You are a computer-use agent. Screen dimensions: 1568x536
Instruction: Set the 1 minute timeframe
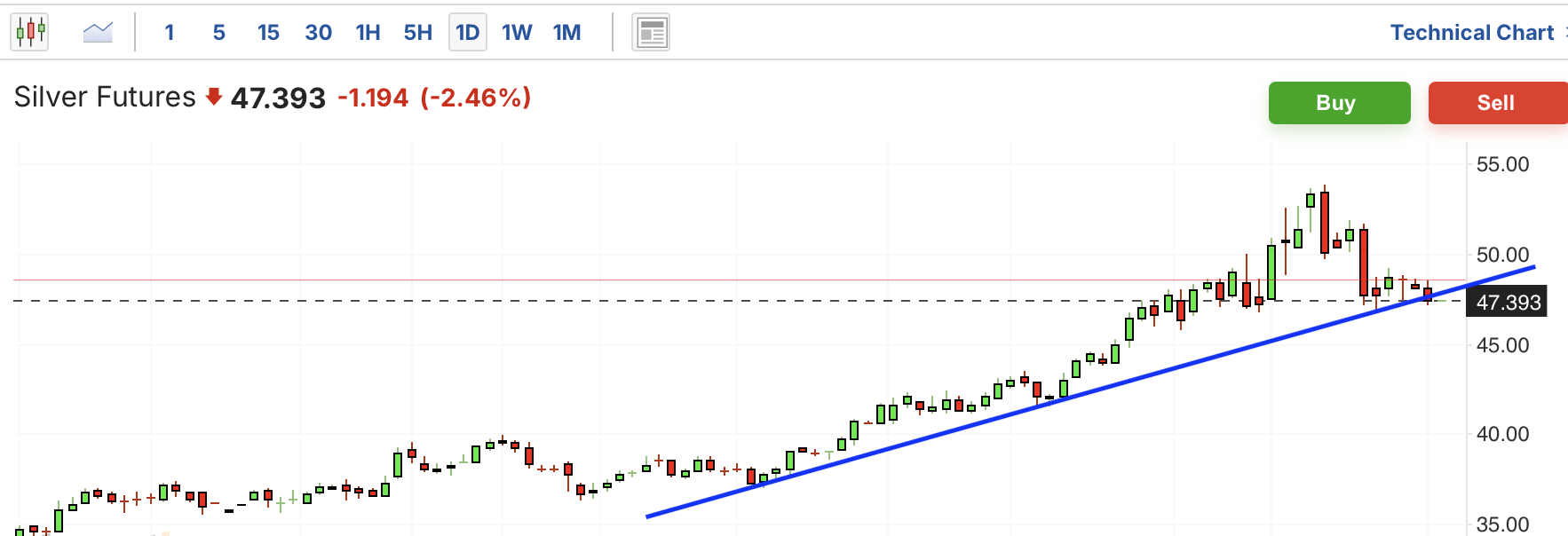(x=169, y=33)
